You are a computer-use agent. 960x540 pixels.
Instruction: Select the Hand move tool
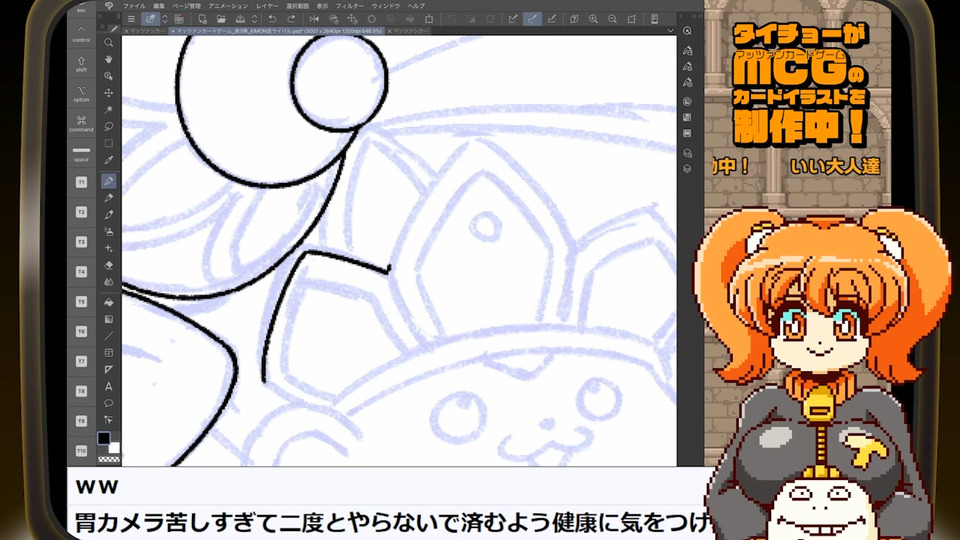108,59
